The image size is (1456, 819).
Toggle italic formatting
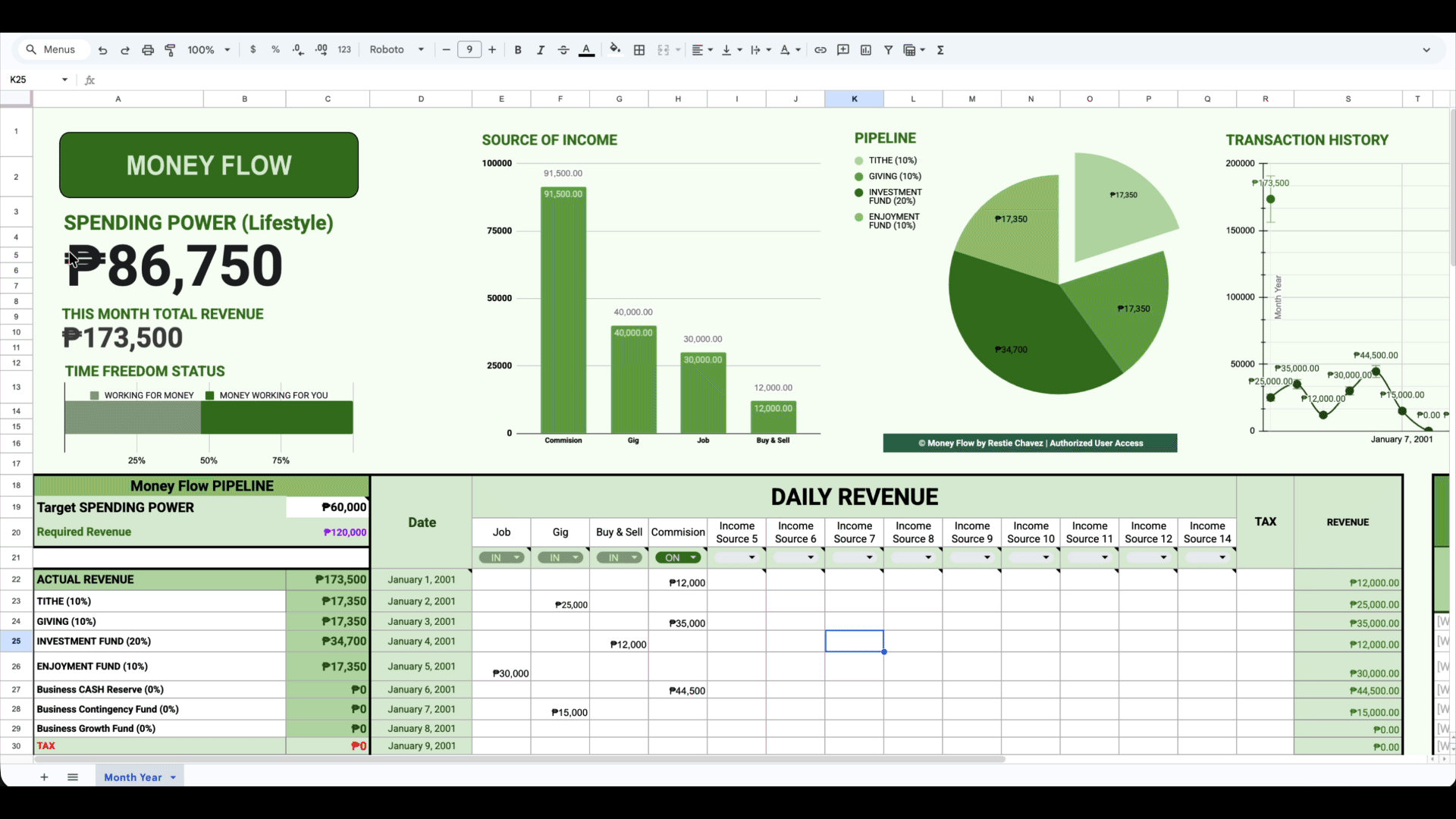(x=541, y=50)
